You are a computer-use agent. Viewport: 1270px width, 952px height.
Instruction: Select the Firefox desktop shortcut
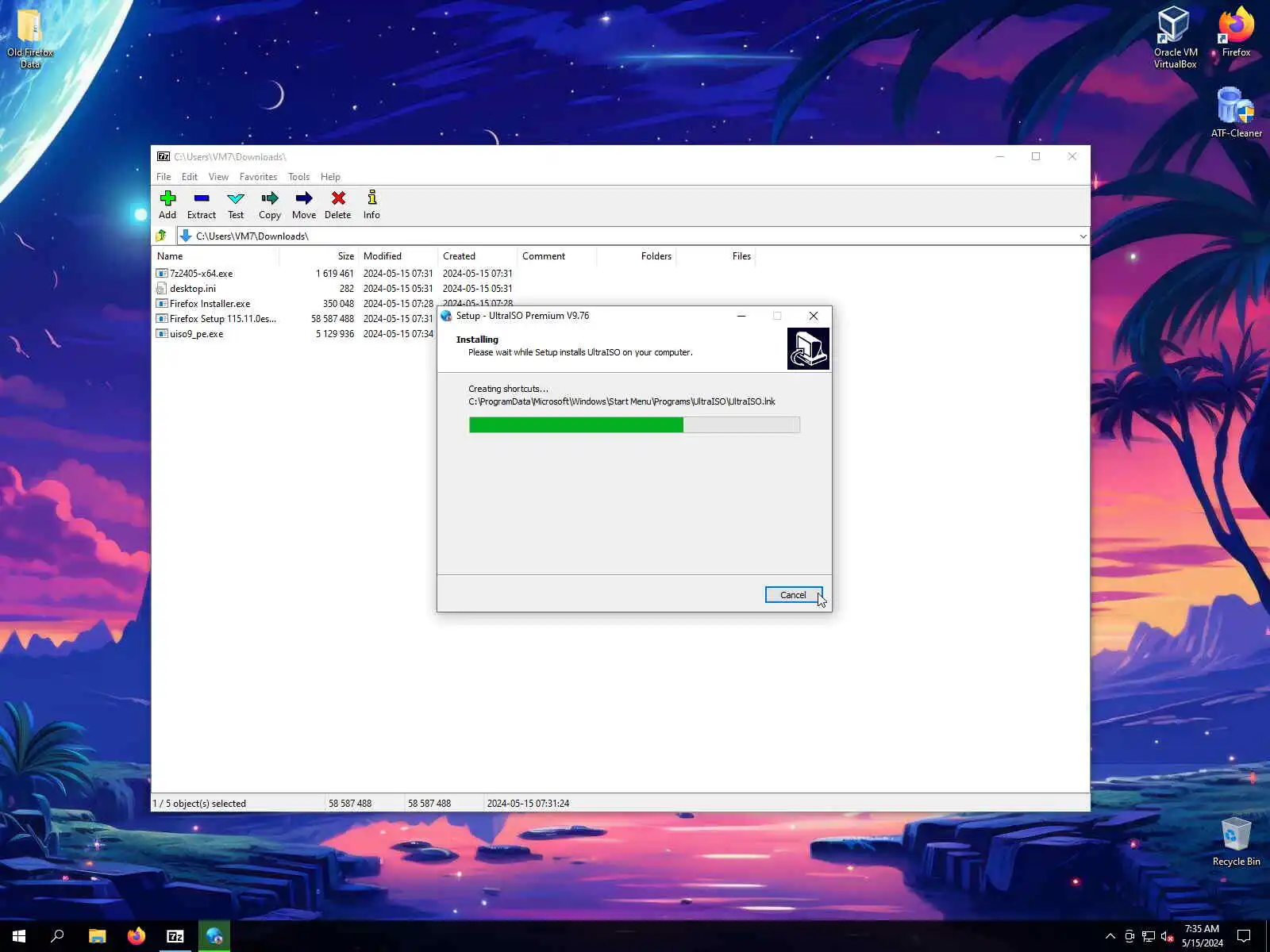pyautogui.click(x=1236, y=32)
